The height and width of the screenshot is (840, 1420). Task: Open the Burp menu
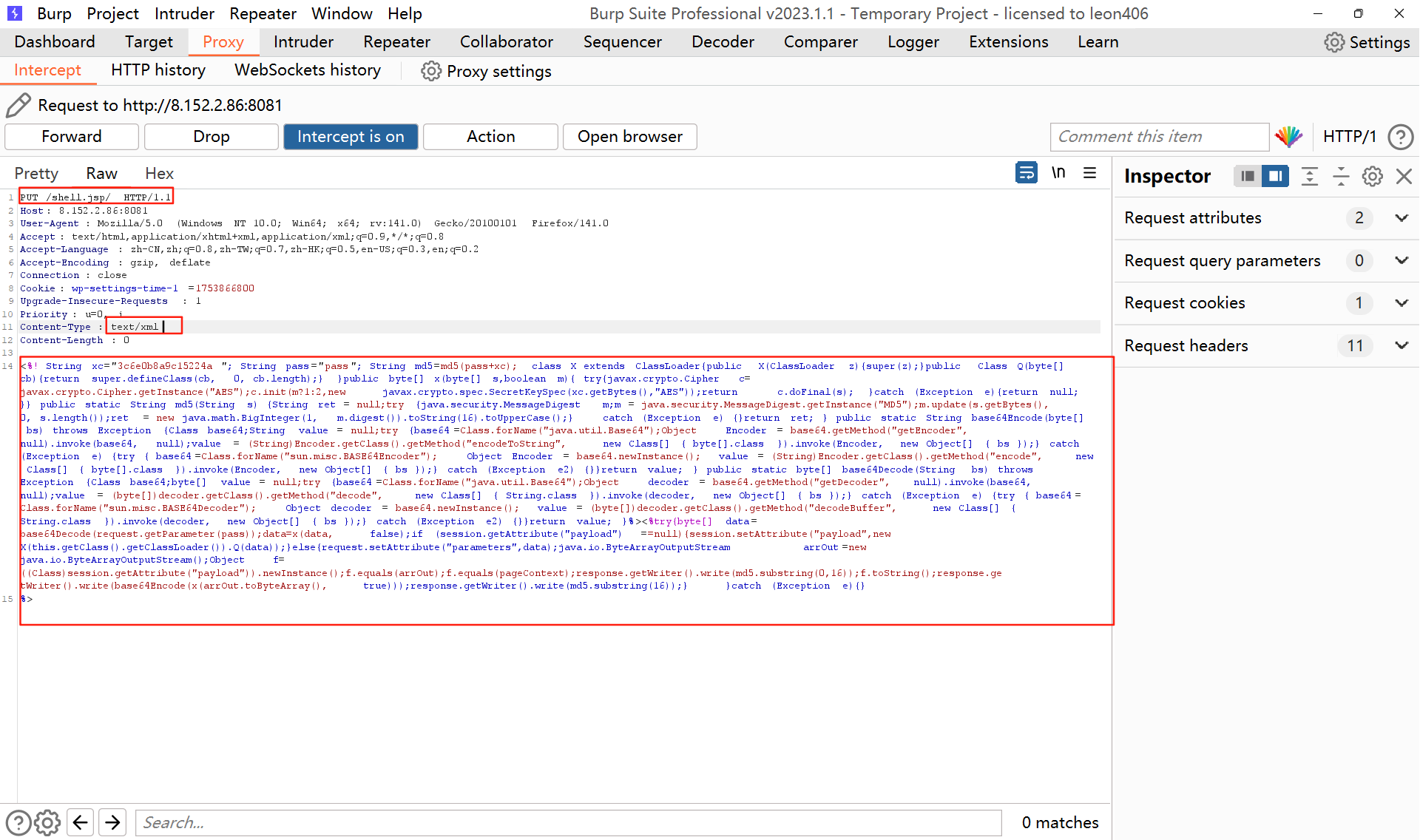coord(54,13)
